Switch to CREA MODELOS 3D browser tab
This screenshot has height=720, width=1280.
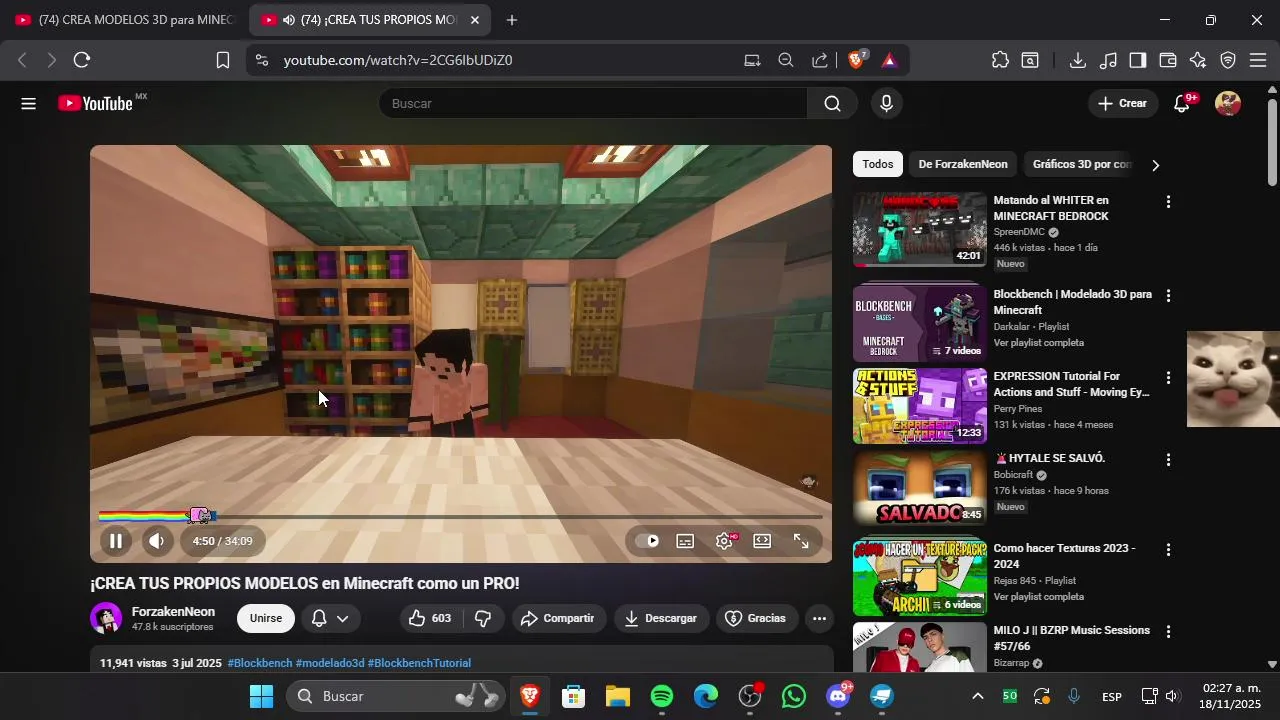[x=125, y=20]
